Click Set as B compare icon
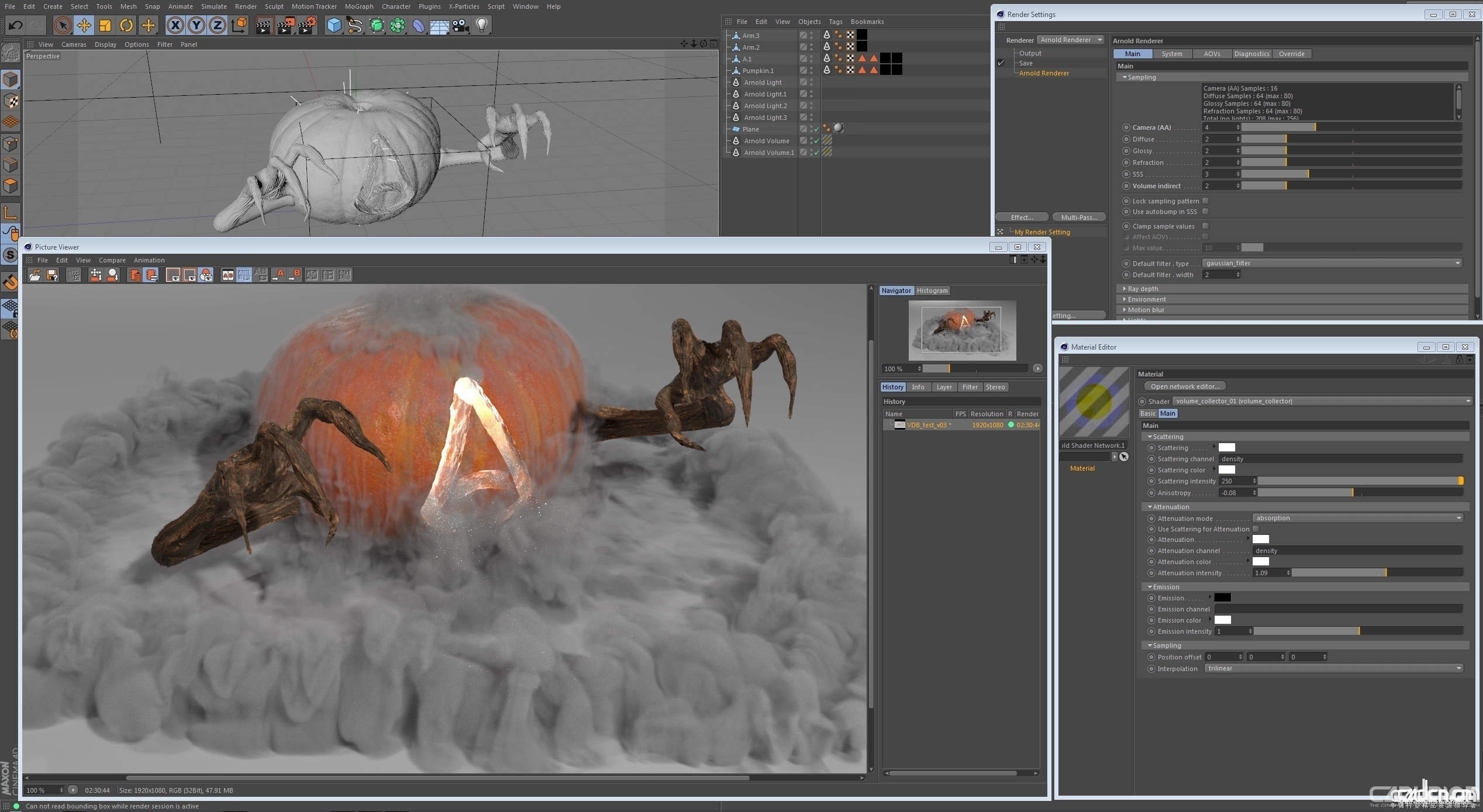This screenshot has width=1483, height=812. (295, 275)
